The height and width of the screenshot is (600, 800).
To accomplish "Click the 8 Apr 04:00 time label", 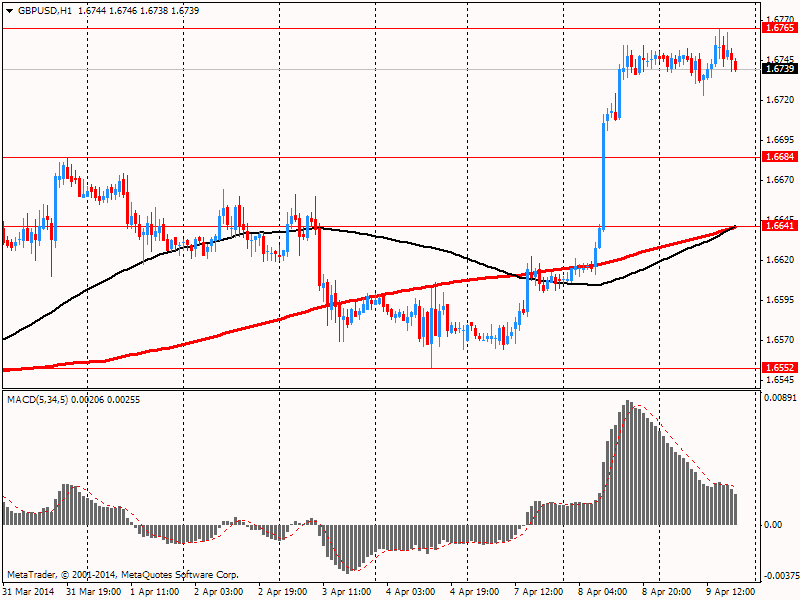I will point(603,592).
